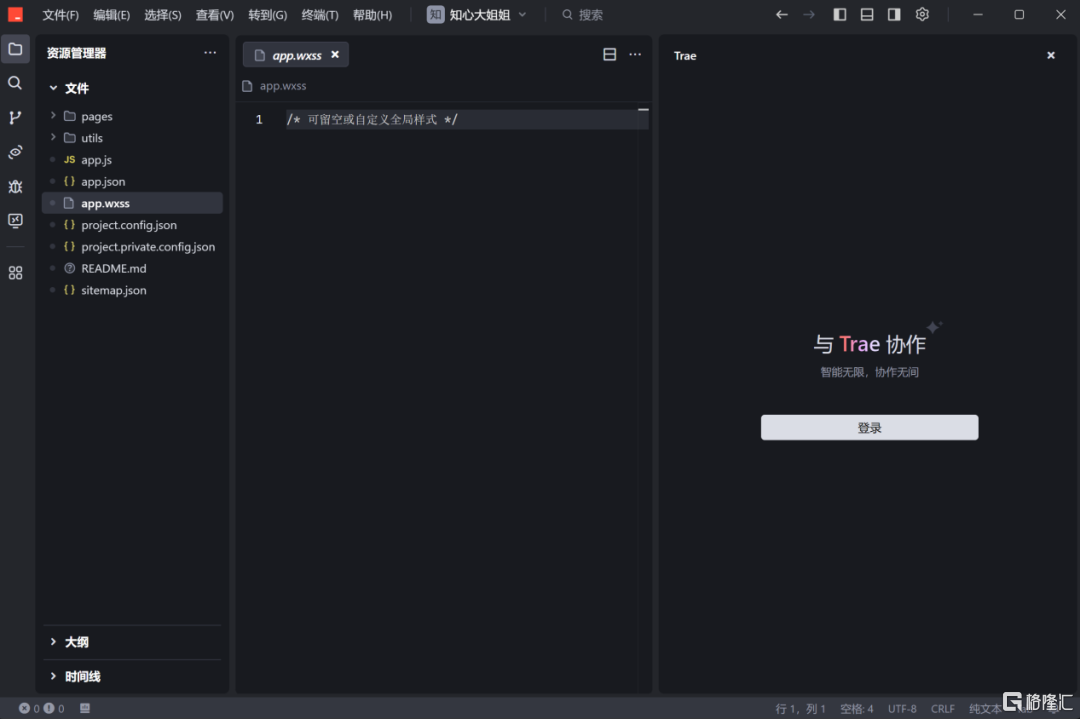
Task: Click the red Trae logo icon
Action: pos(15,14)
